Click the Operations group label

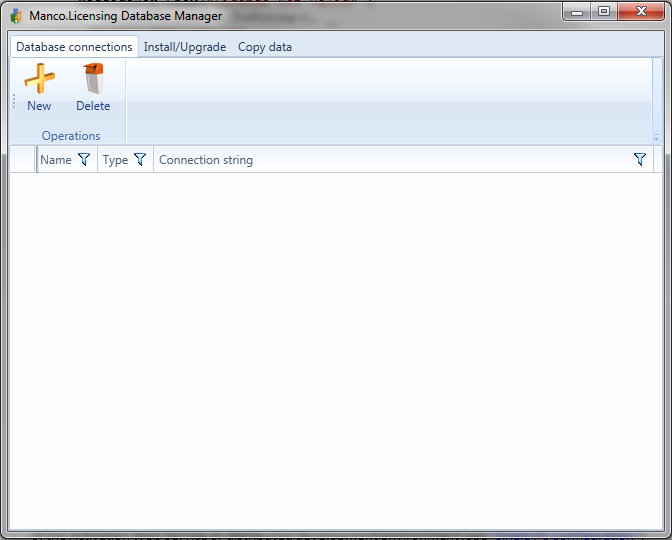click(71, 136)
